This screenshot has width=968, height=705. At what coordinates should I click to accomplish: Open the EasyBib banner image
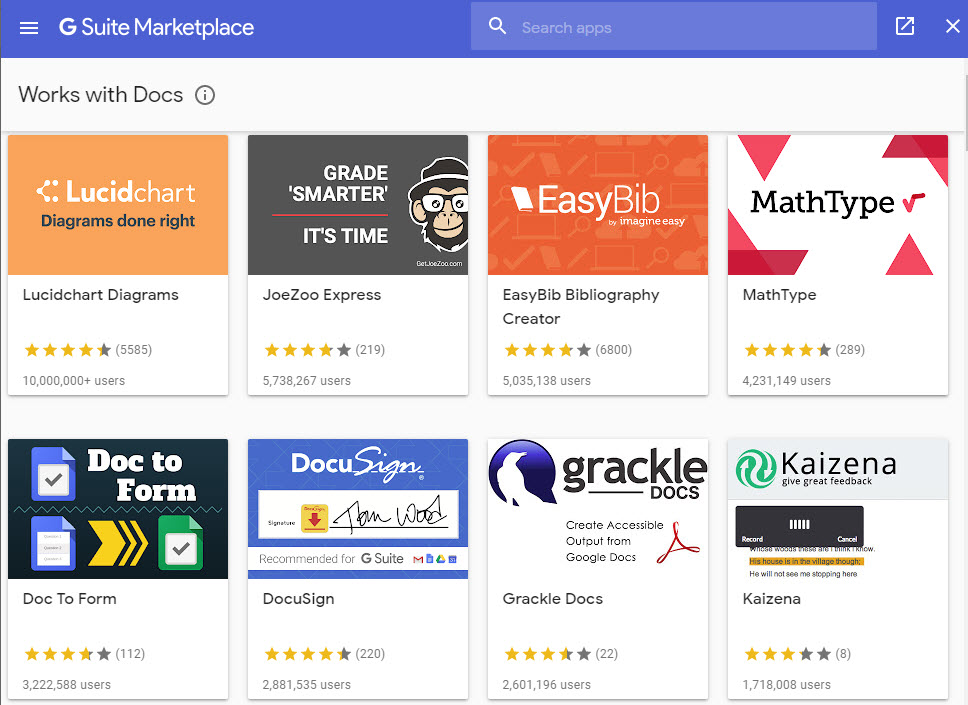point(598,205)
